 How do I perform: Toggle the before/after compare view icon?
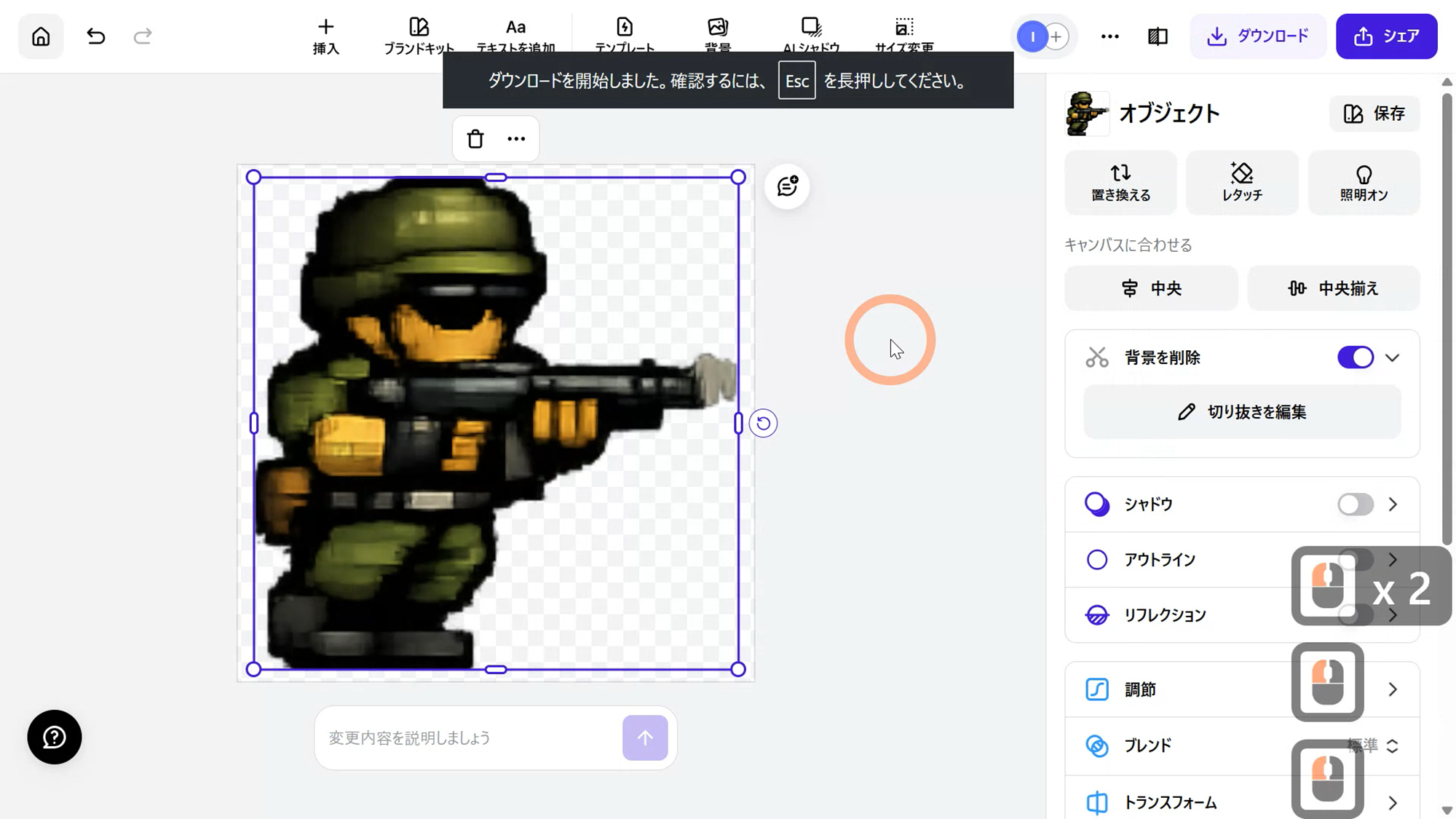coord(1158,36)
